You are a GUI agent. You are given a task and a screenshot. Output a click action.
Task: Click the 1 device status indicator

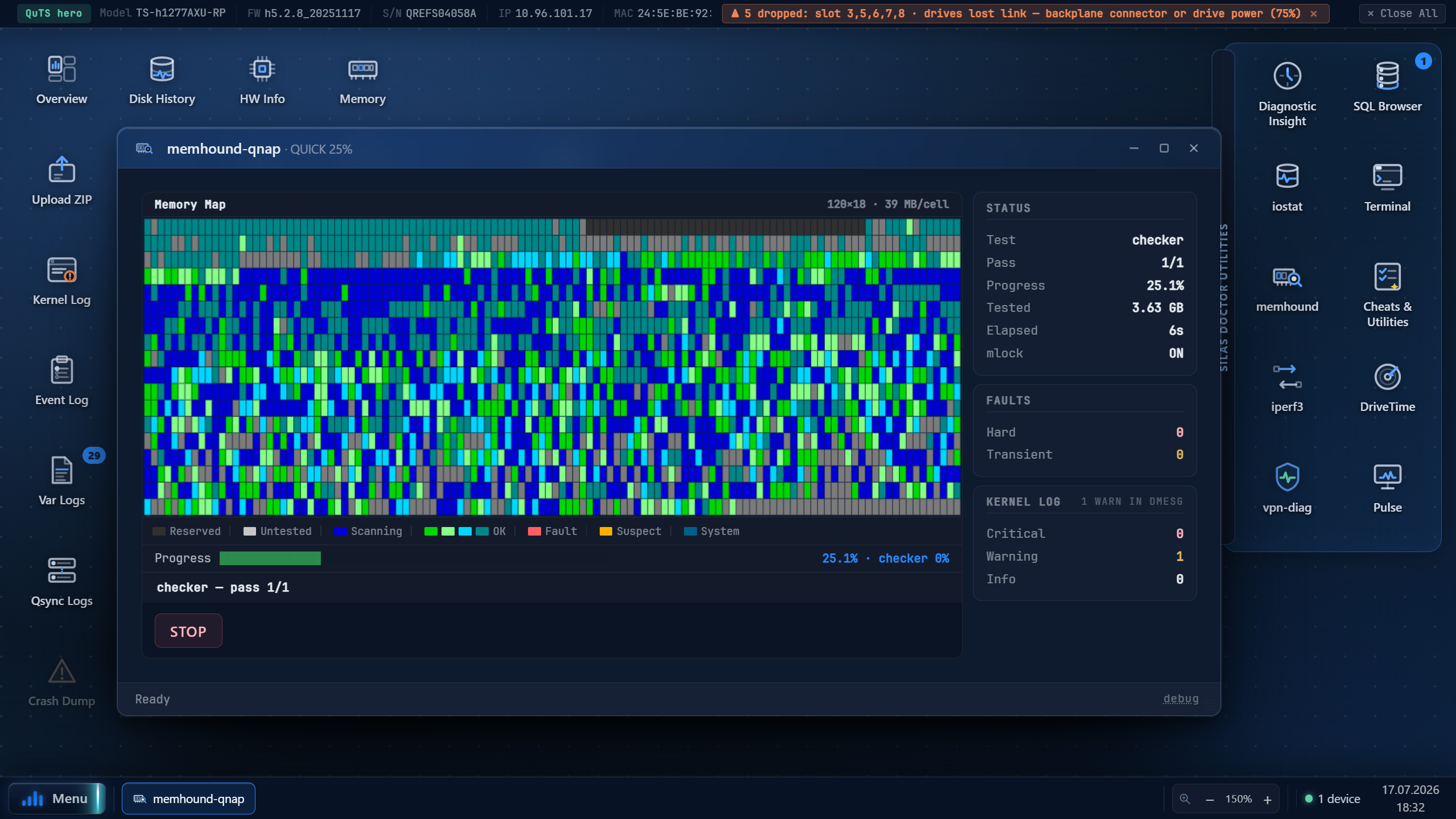pyautogui.click(x=1332, y=799)
